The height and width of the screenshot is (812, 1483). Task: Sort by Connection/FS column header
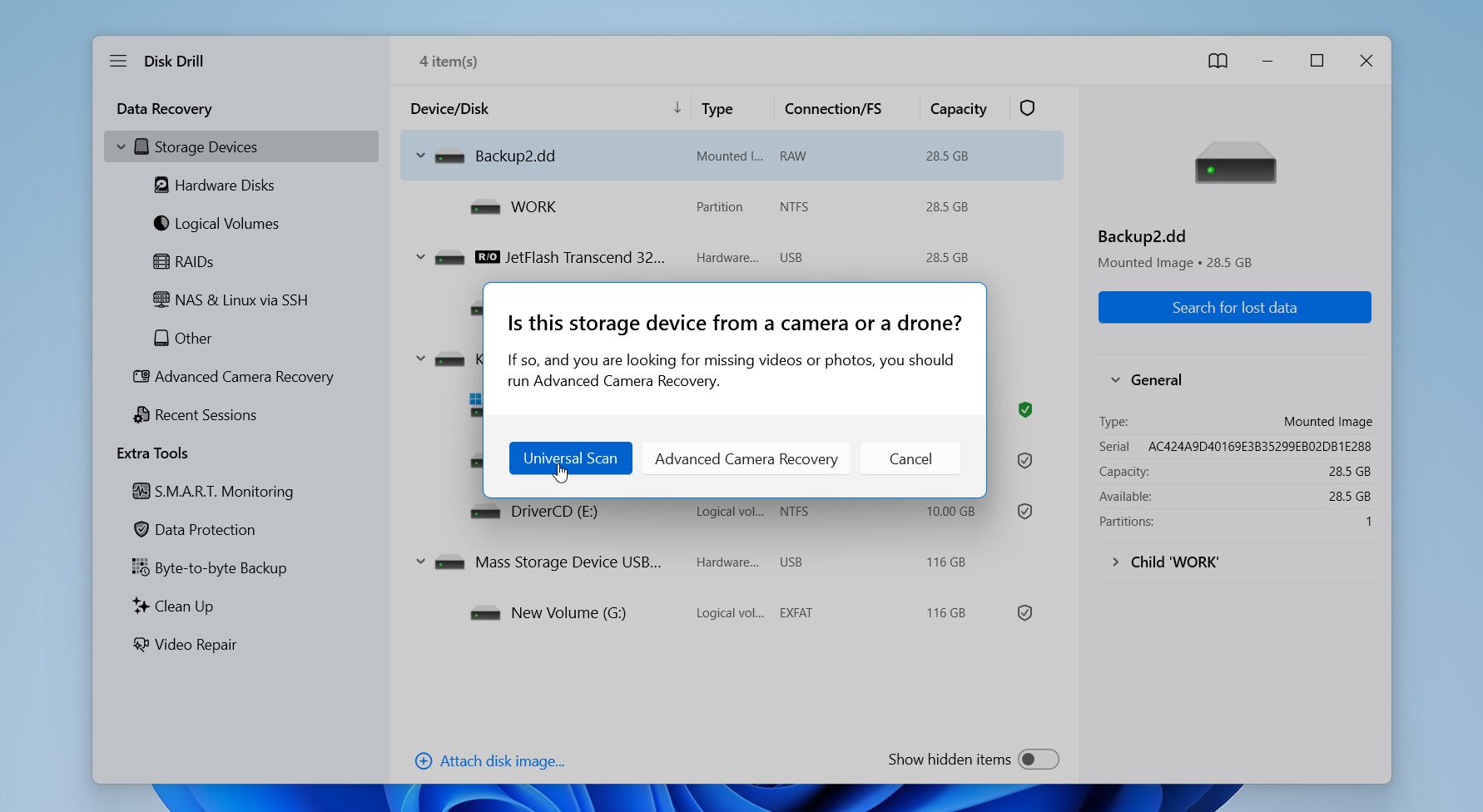pos(832,109)
